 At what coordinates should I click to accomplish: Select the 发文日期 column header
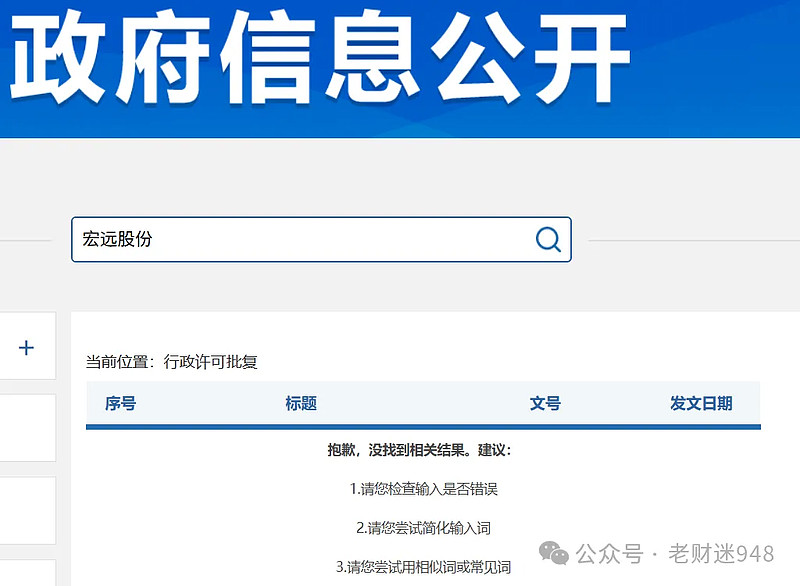click(701, 403)
